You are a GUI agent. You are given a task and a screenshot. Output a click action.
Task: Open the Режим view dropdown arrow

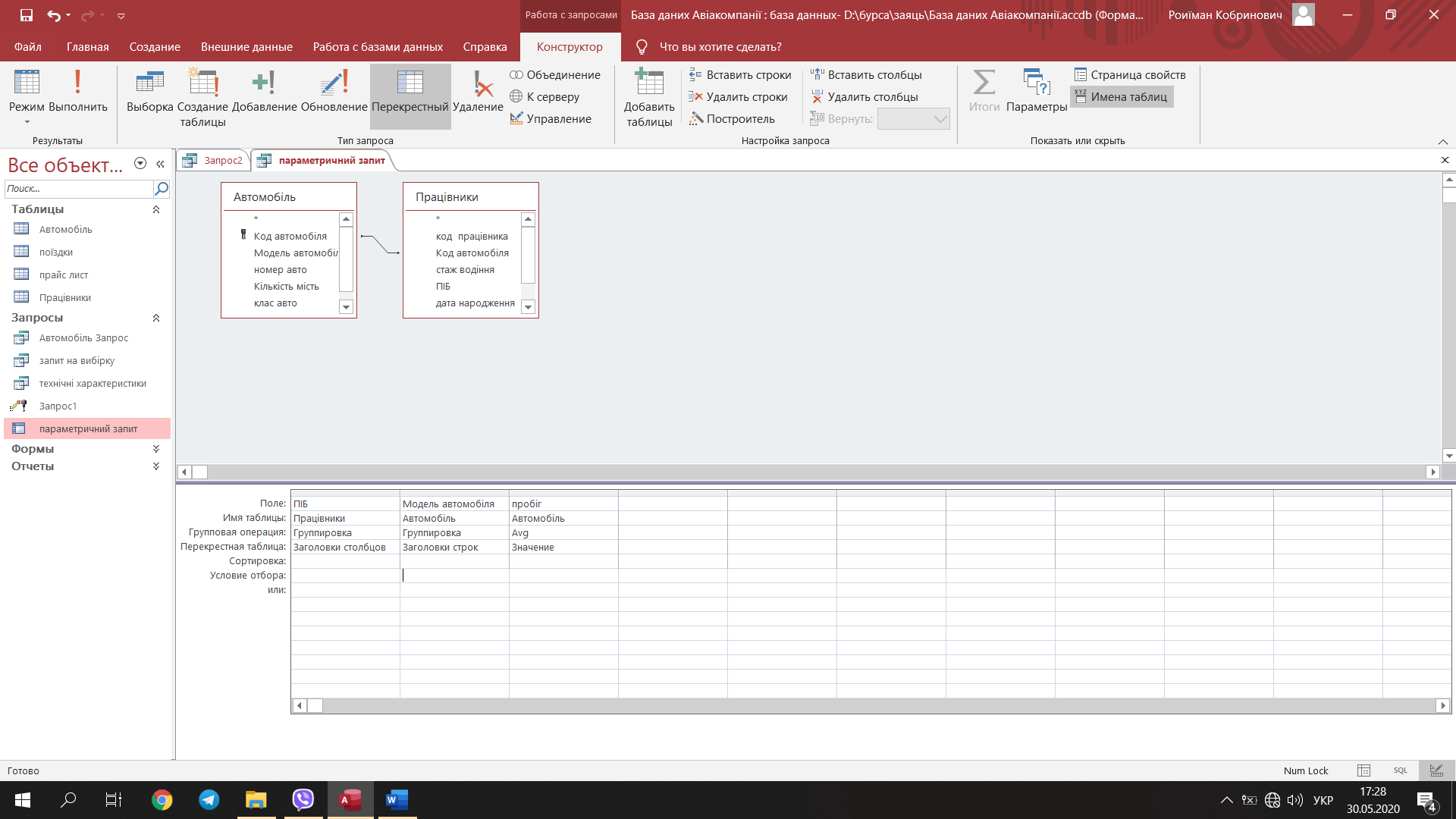click(27, 122)
